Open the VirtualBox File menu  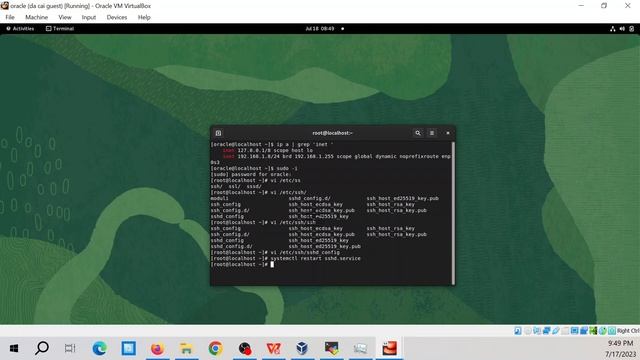10,17
